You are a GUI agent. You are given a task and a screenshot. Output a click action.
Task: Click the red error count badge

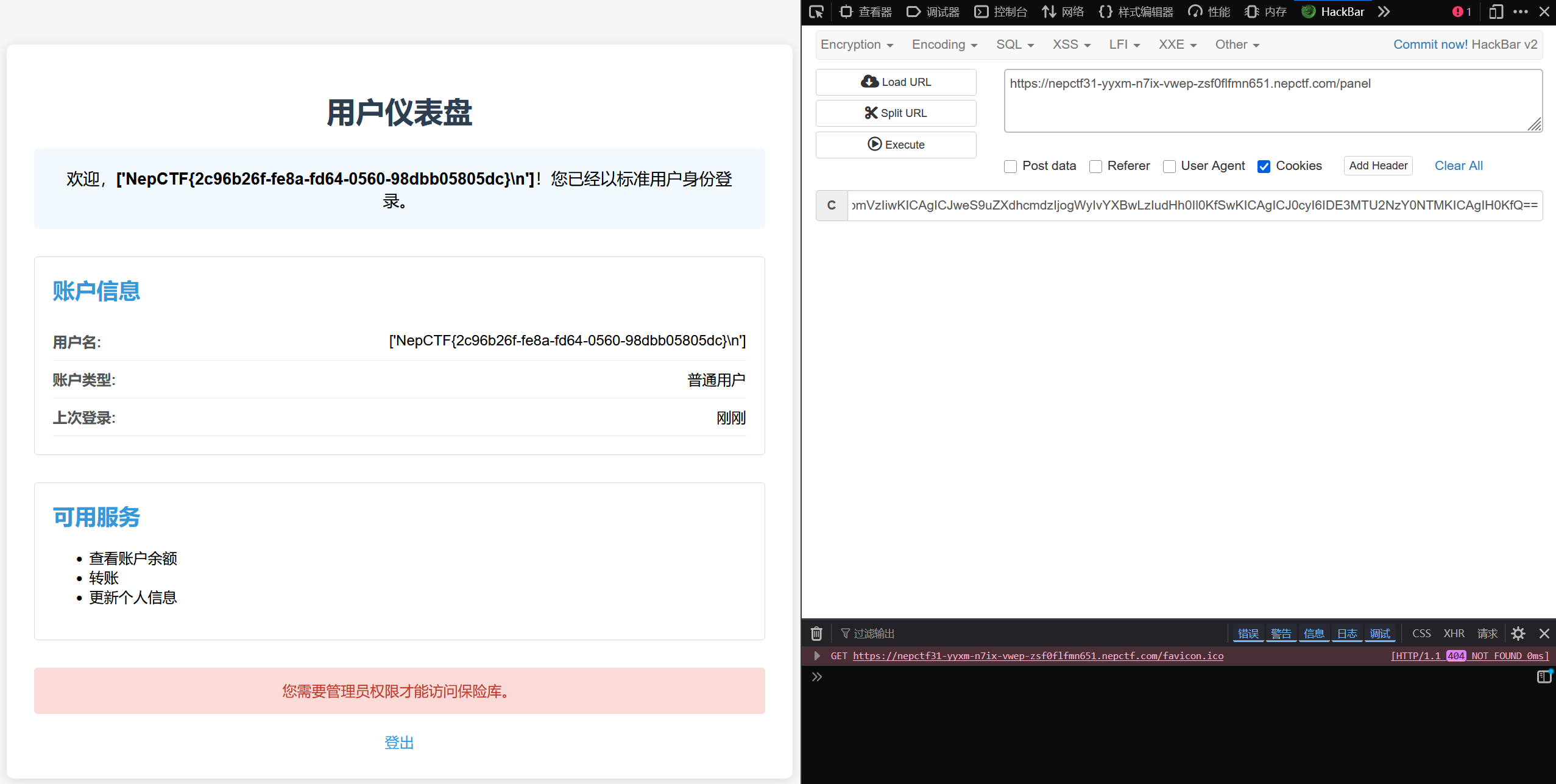coord(1462,12)
